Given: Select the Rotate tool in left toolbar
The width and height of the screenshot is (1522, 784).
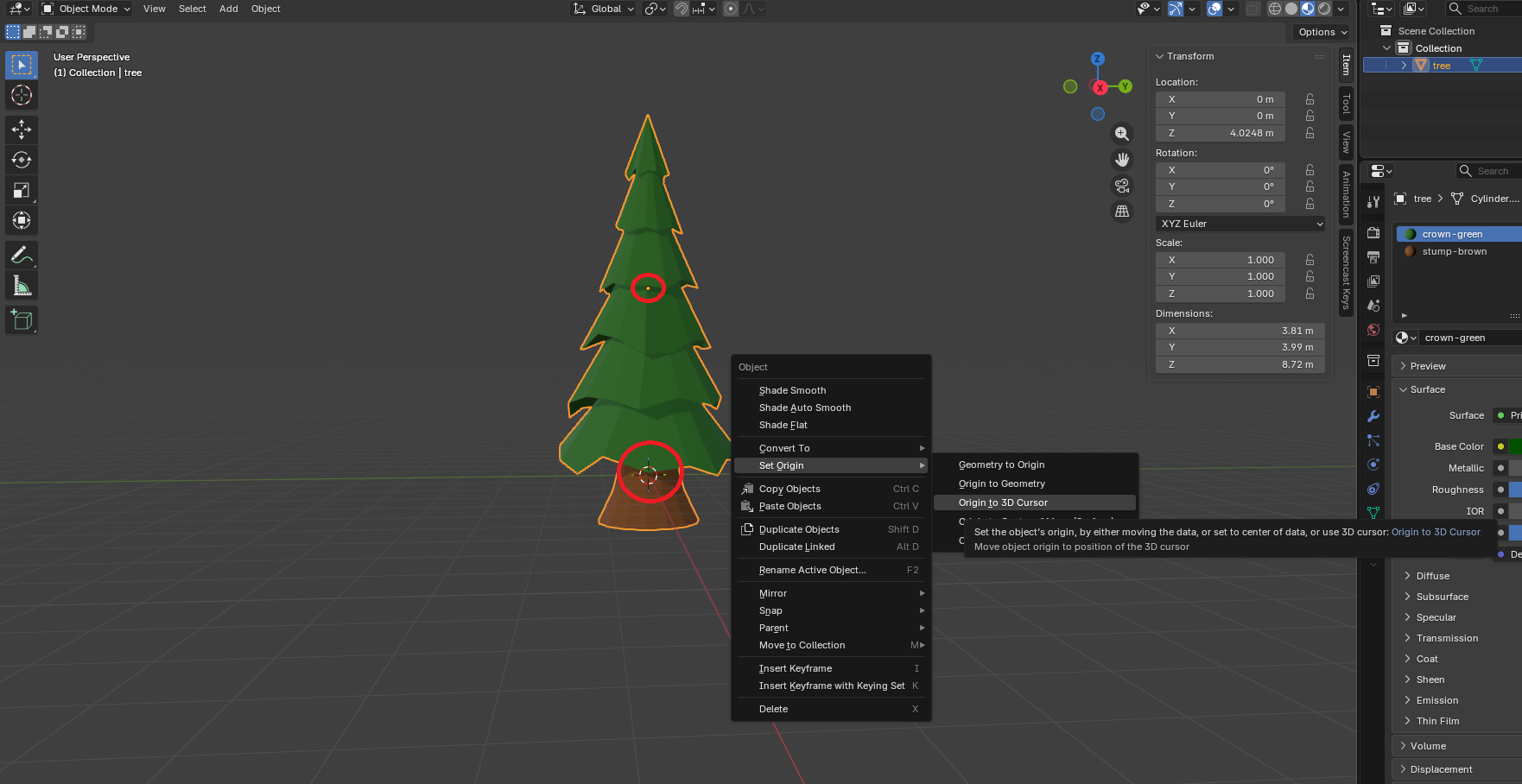Looking at the screenshot, I should (22, 160).
